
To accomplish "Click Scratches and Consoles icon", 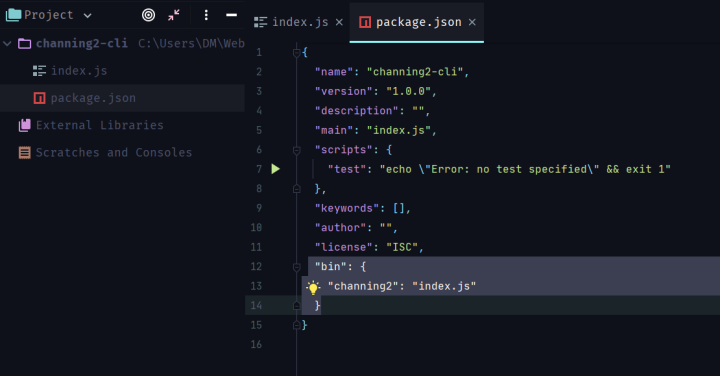I will pos(25,152).
